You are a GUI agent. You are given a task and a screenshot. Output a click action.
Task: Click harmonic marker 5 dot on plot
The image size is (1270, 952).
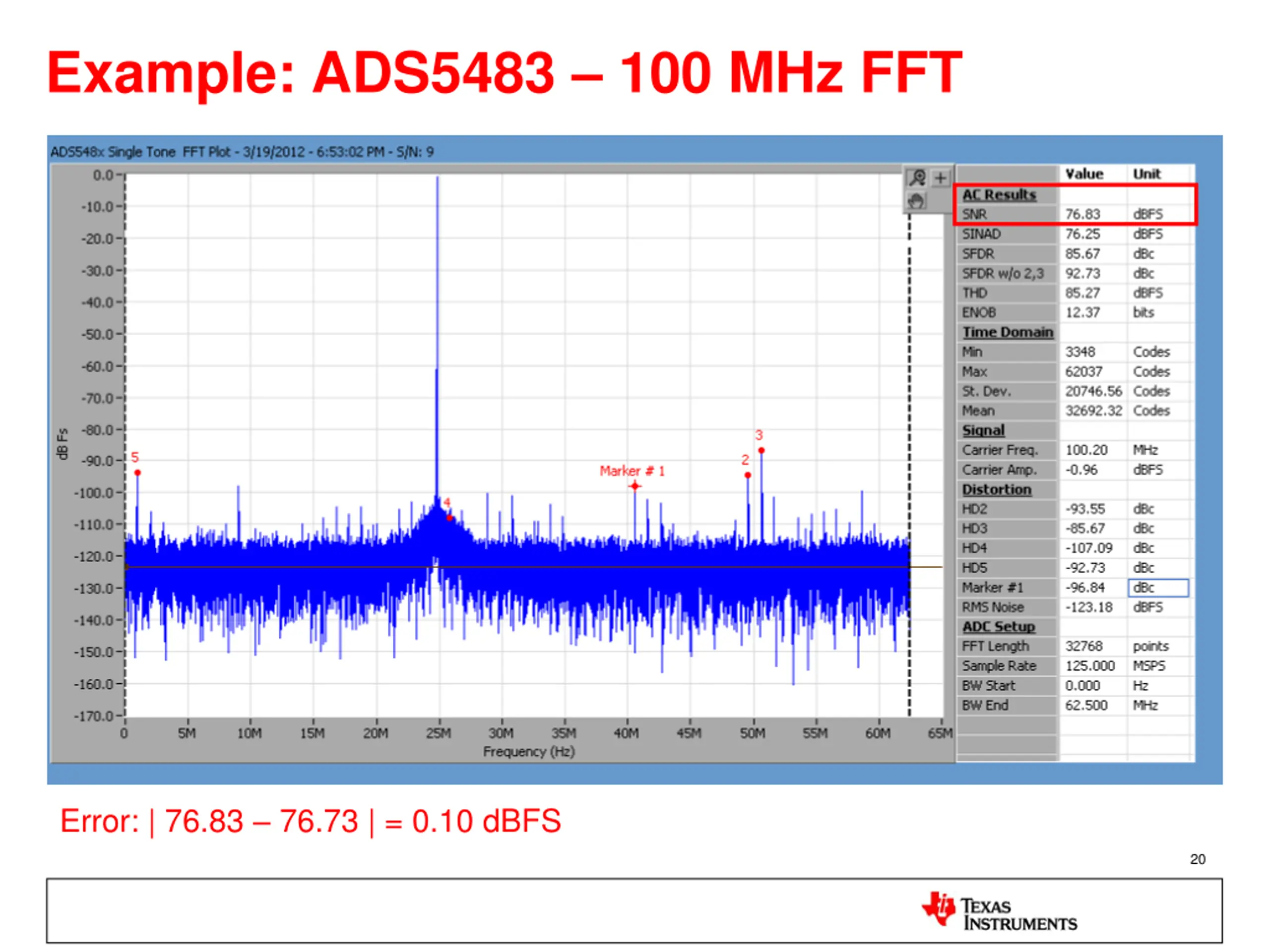(138, 473)
